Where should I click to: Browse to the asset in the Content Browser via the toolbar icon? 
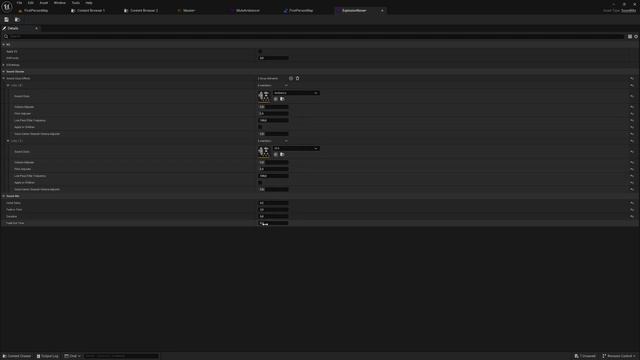(x=17, y=20)
